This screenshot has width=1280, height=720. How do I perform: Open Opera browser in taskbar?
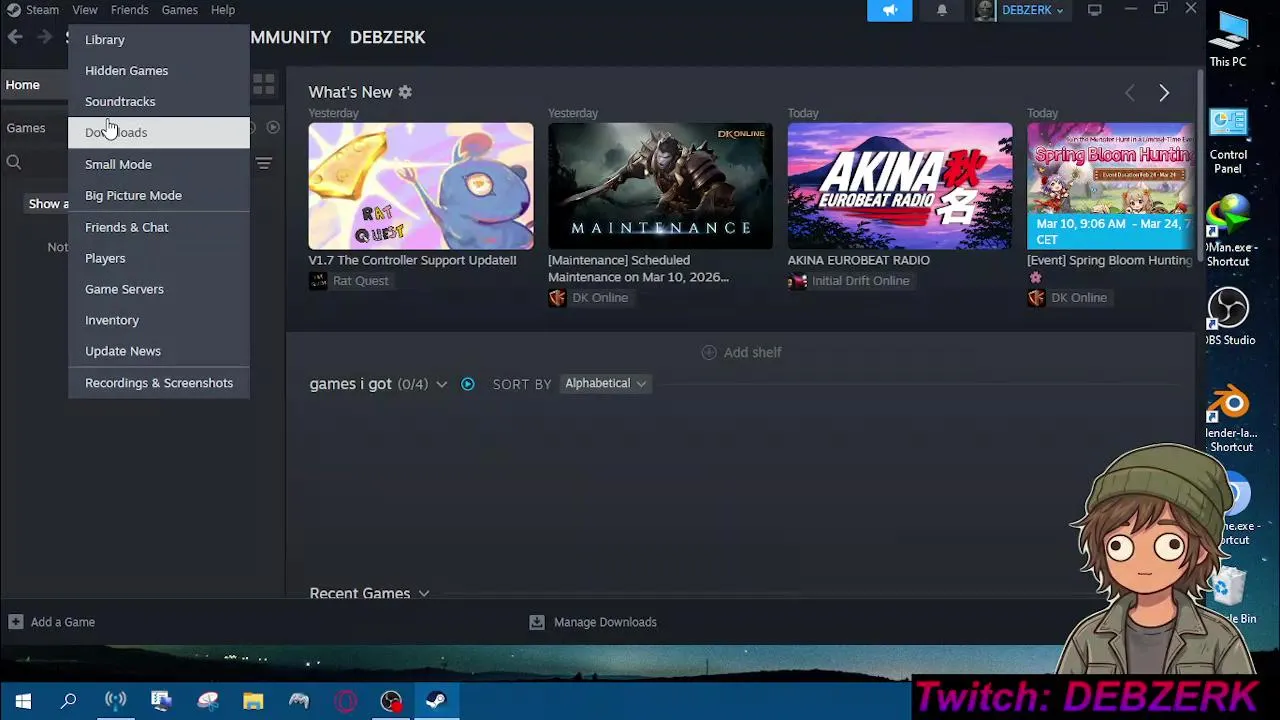pyautogui.click(x=345, y=701)
